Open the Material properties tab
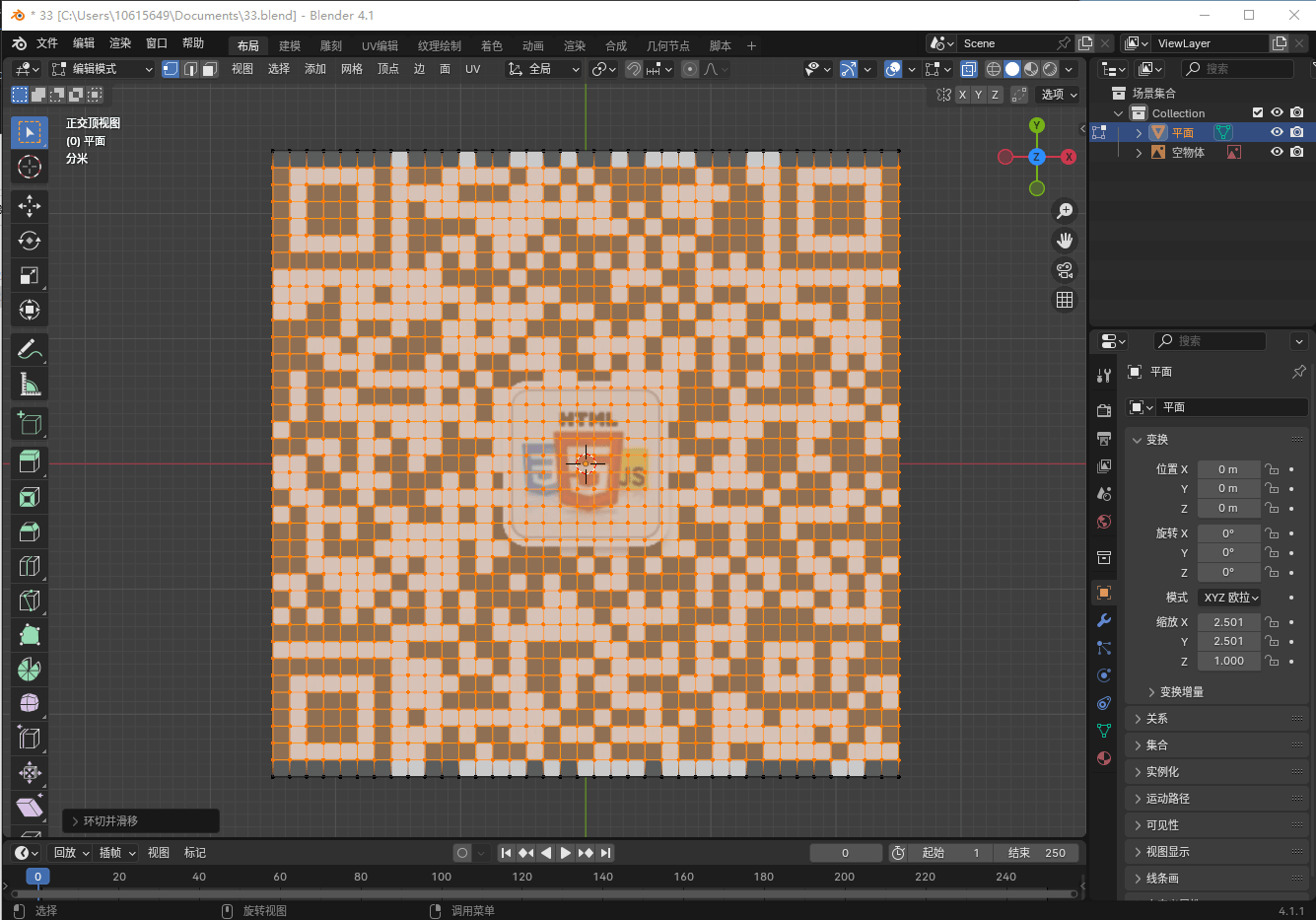Image resolution: width=1316 pixels, height=920 pixels. (x=1104, y=758)
